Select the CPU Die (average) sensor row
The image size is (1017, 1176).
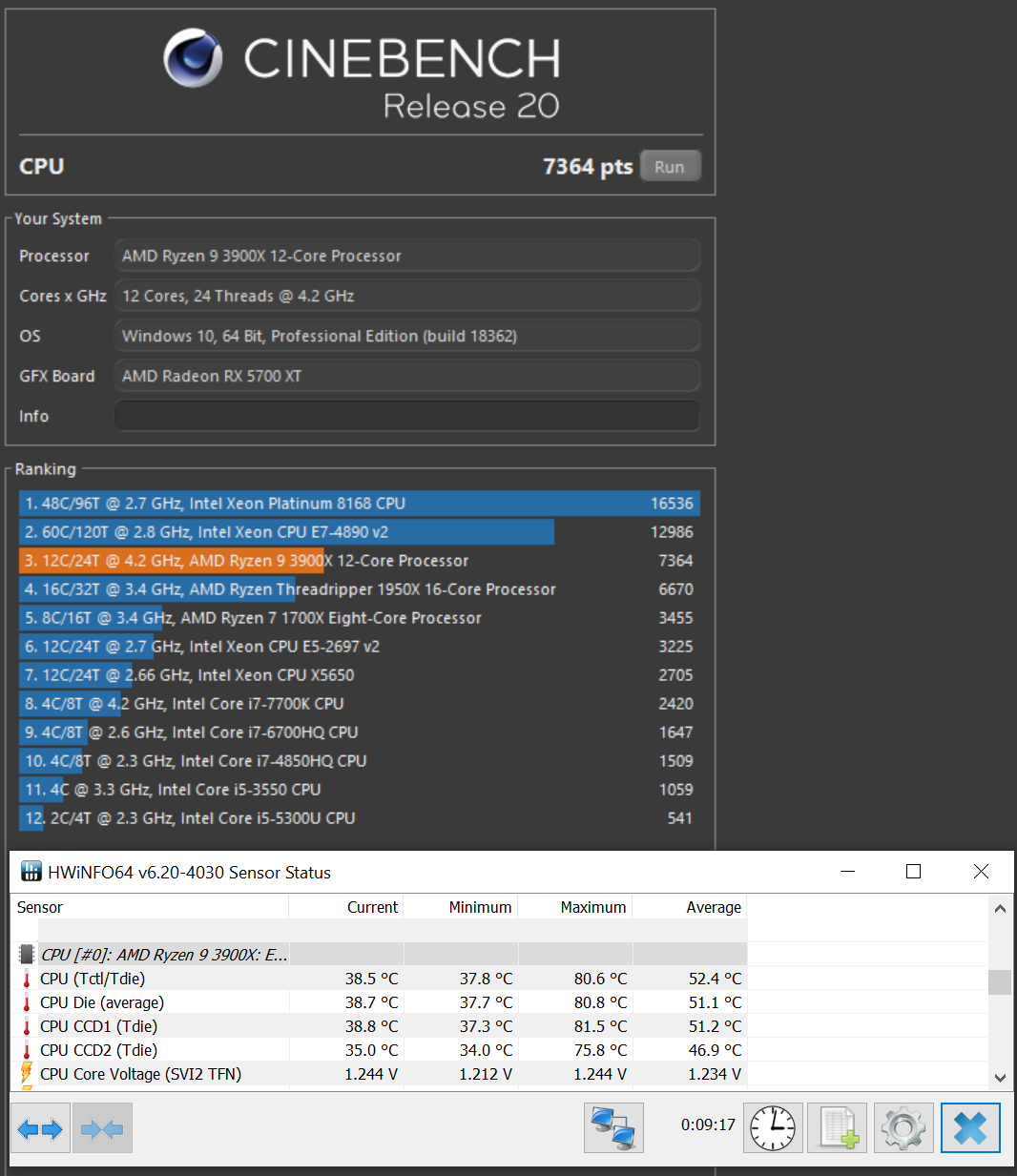380,1002
